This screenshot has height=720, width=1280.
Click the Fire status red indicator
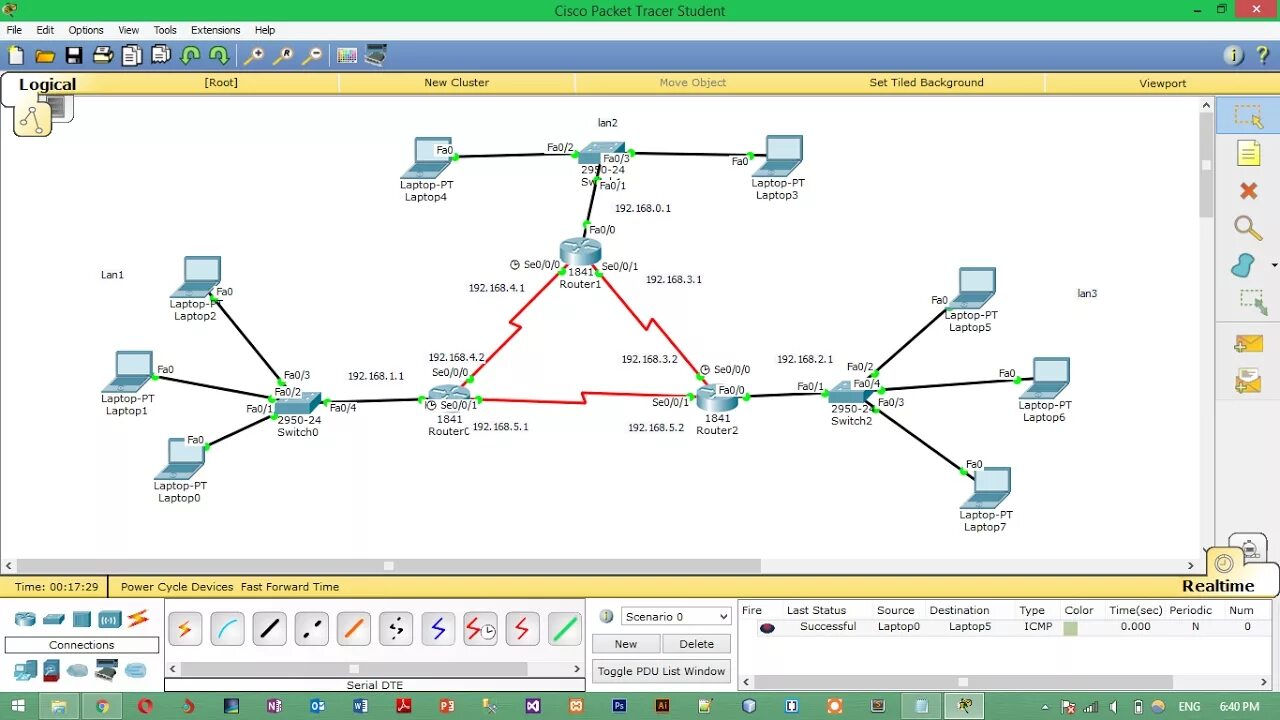click(x=767, y=628)
